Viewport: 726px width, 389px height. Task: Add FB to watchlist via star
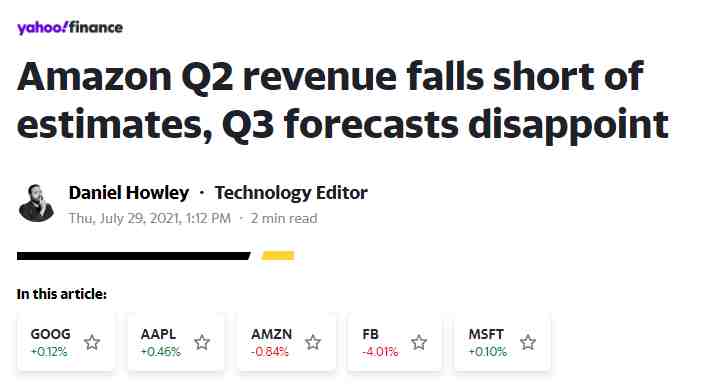[419, 343]
